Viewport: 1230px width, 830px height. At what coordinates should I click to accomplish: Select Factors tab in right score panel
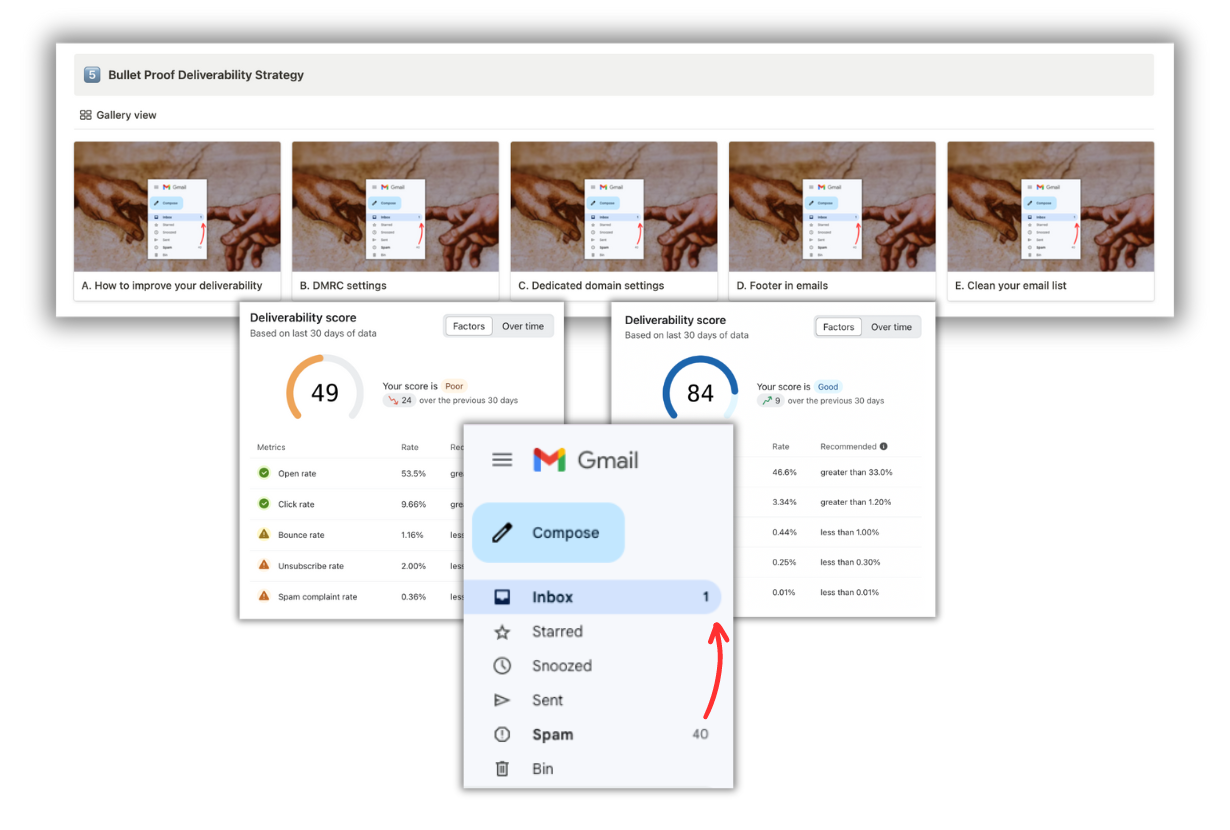coord(838,327)
